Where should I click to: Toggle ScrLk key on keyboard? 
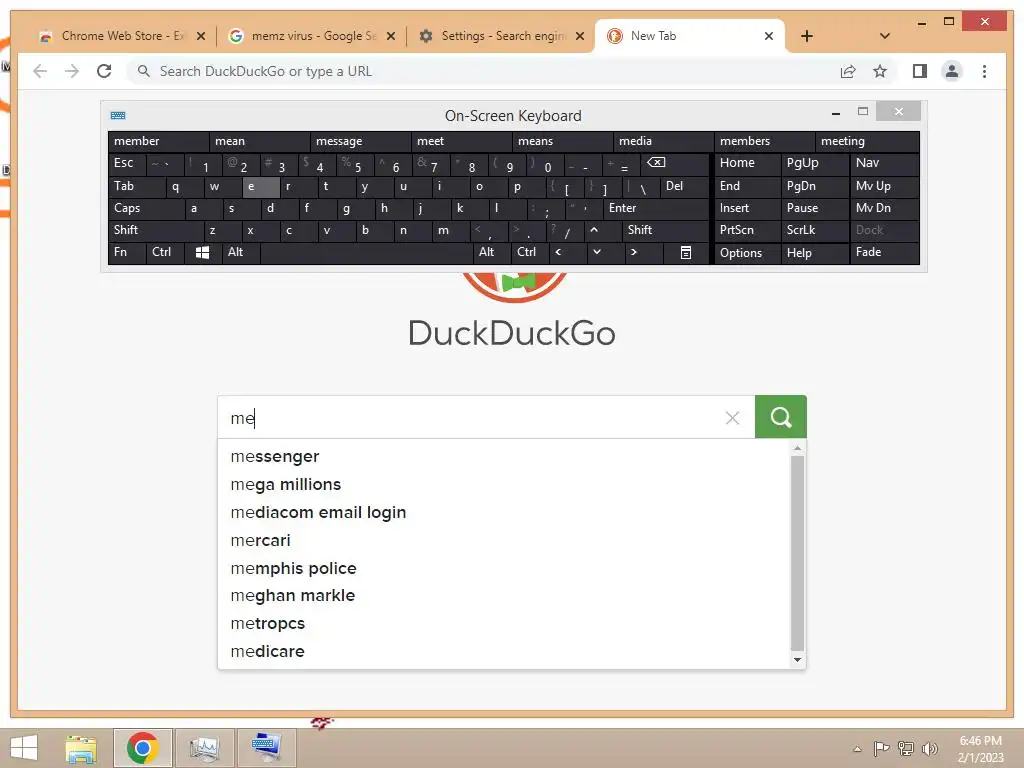pyautogui.click(x=814, y=230)
